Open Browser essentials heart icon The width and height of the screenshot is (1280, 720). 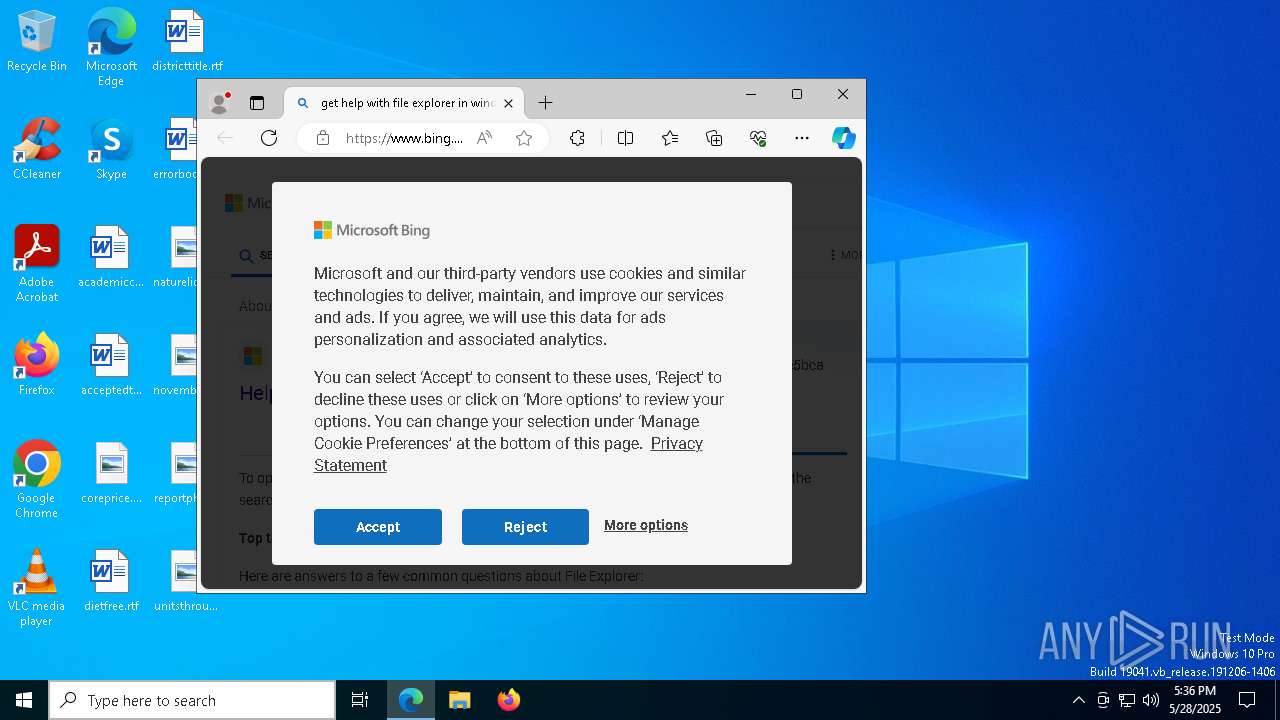(x=758, y=138)
